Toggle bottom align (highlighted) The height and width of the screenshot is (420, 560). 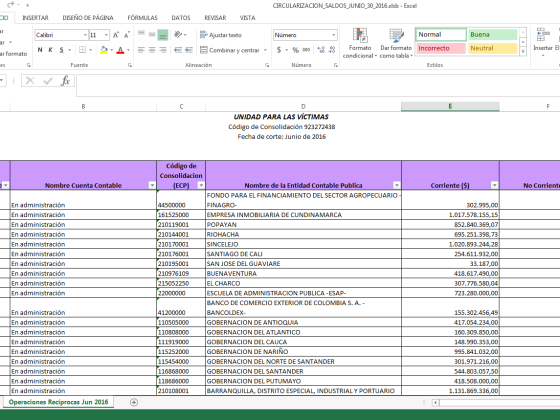tap(163, 35)
